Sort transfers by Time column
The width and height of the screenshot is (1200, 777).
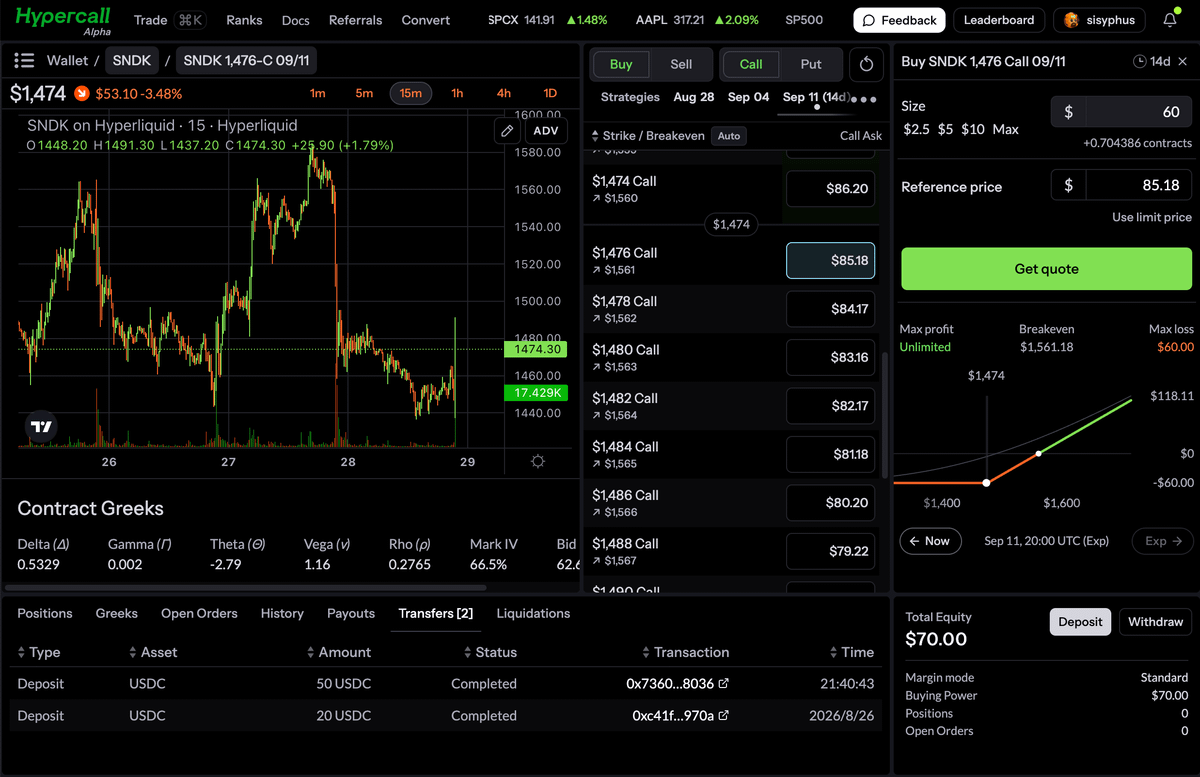click(x=852, y=652)
